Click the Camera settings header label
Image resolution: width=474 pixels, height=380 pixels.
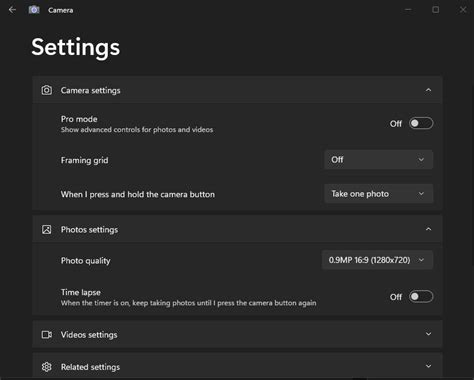90,91
